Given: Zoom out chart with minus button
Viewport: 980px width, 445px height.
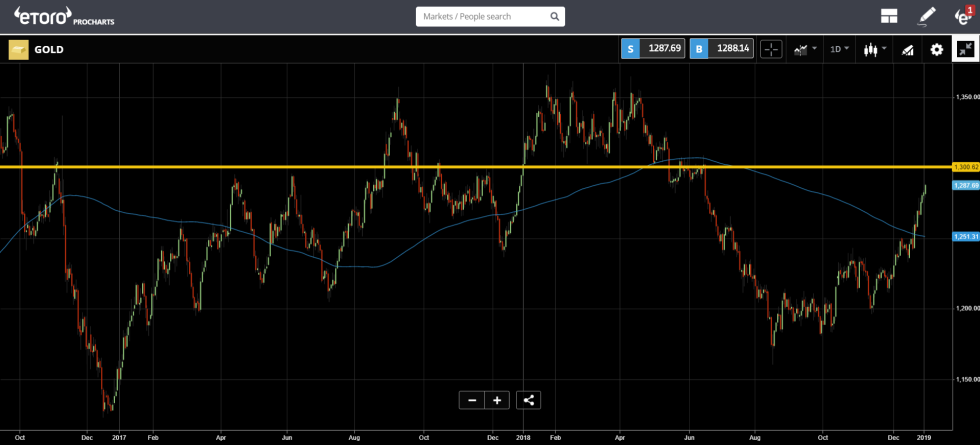Looking at the screenshot, I should (471, 400).
